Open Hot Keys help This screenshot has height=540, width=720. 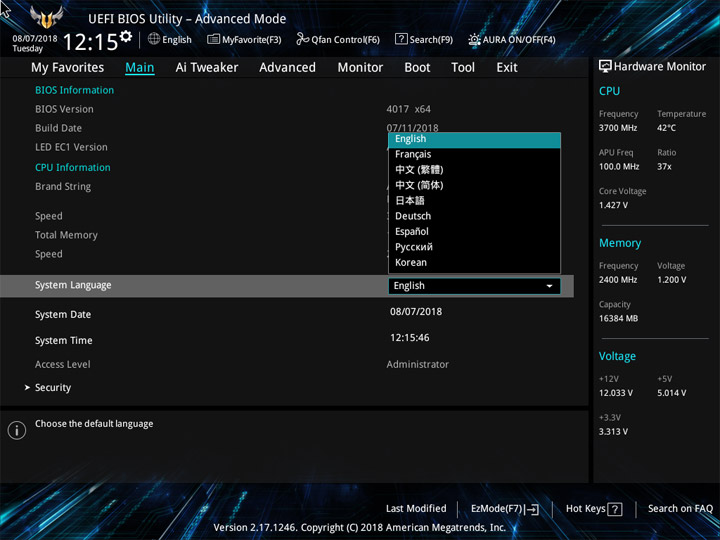coord(594,509)
